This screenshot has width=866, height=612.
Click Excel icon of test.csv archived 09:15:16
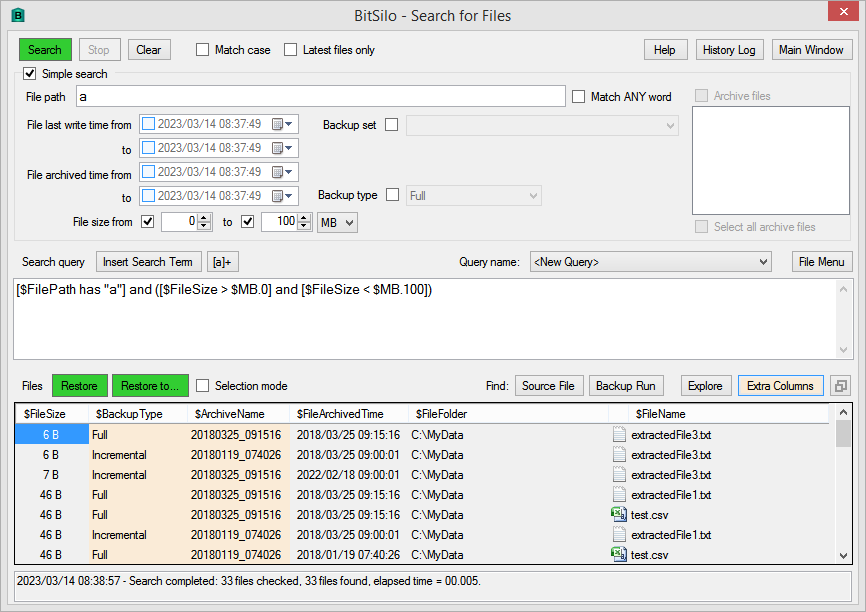(x=619, y=514)
